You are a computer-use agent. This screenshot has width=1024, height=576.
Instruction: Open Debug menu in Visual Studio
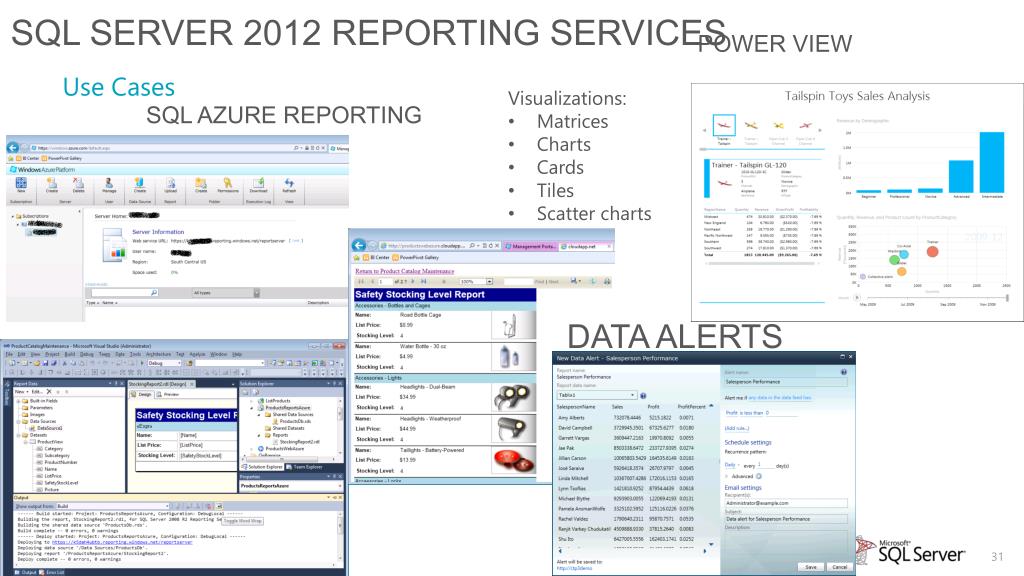click(x=86, y=354)
